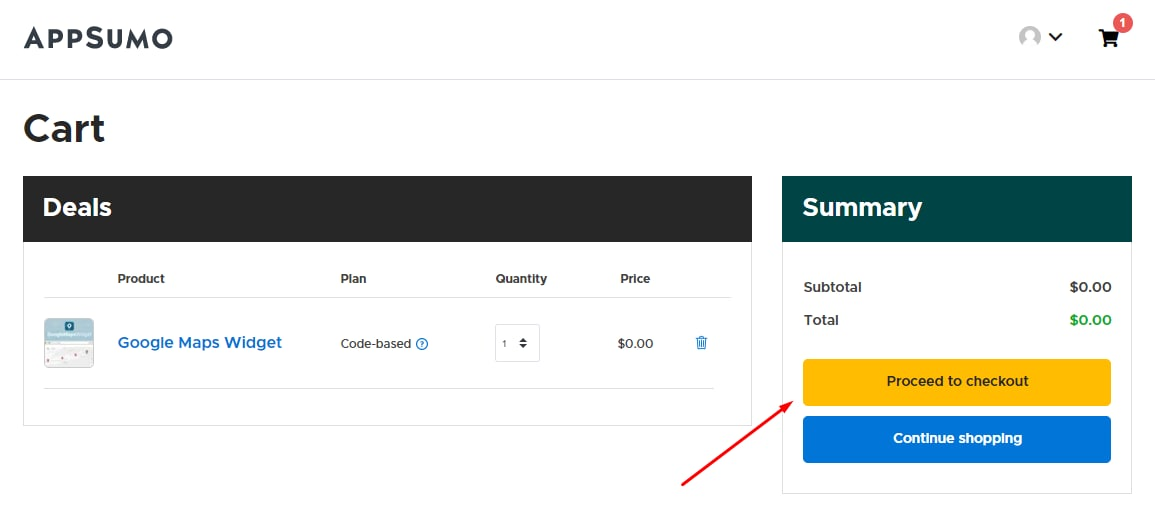Open the Google Maps Widget product link
This screenshot has width=1155, height=510.
coord(200,342)
